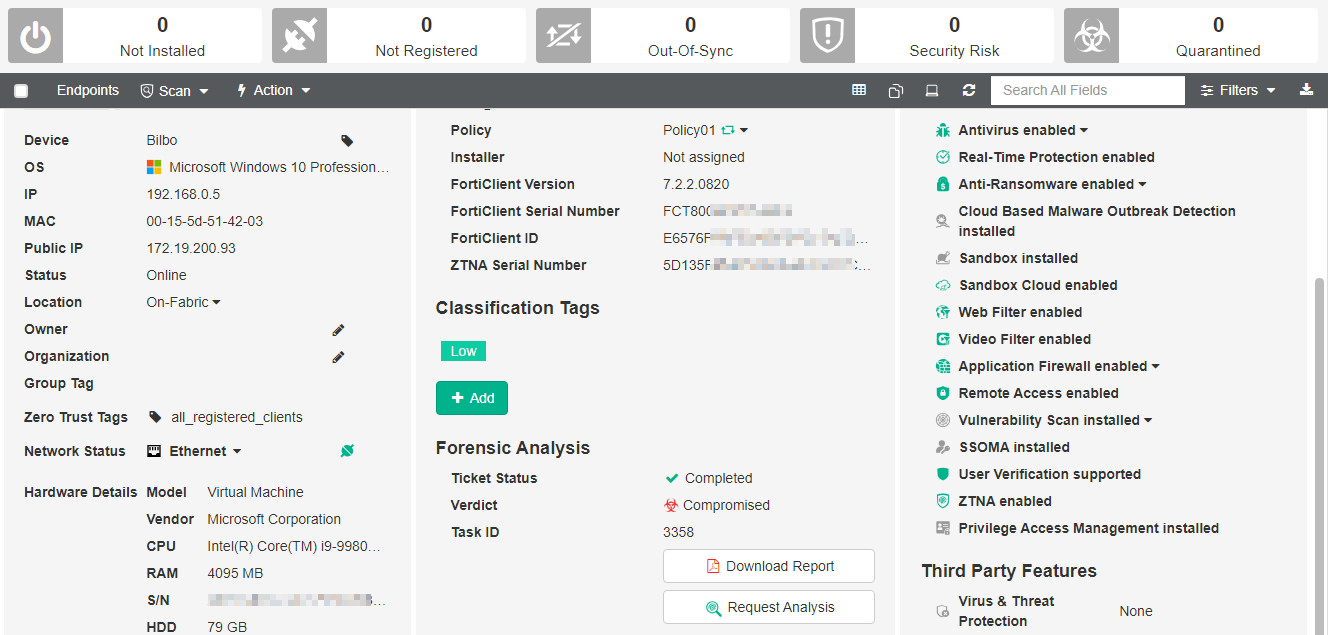Click the Not Installed power icon

point(35,35)
